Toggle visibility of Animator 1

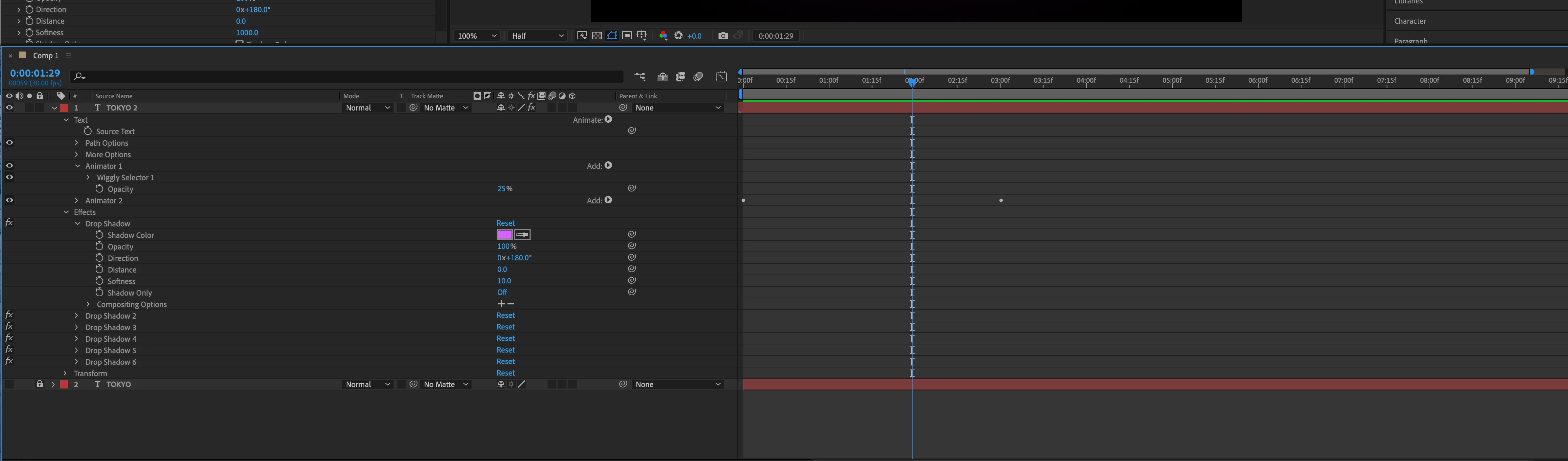click(9, 165)
